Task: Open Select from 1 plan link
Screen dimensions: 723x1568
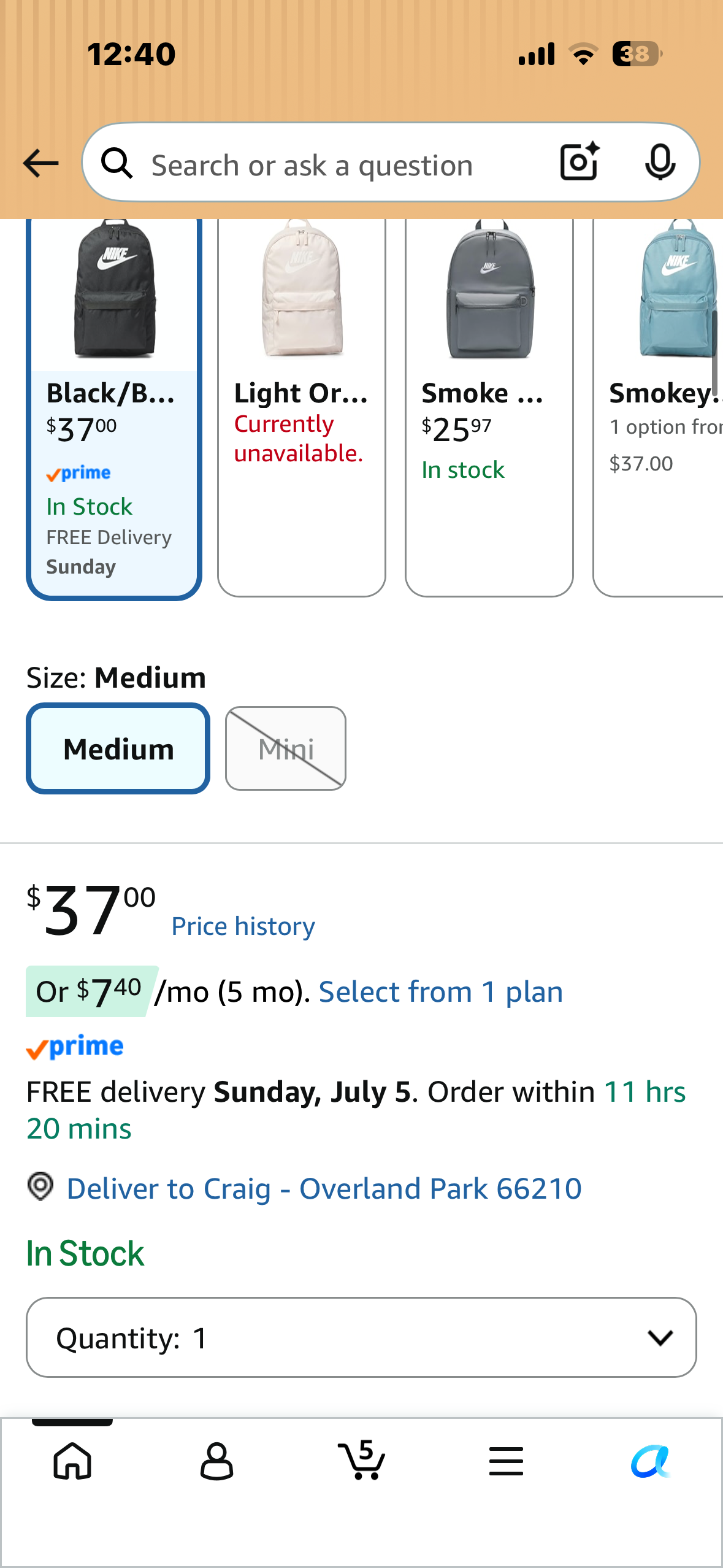Action: click(441, 992)
